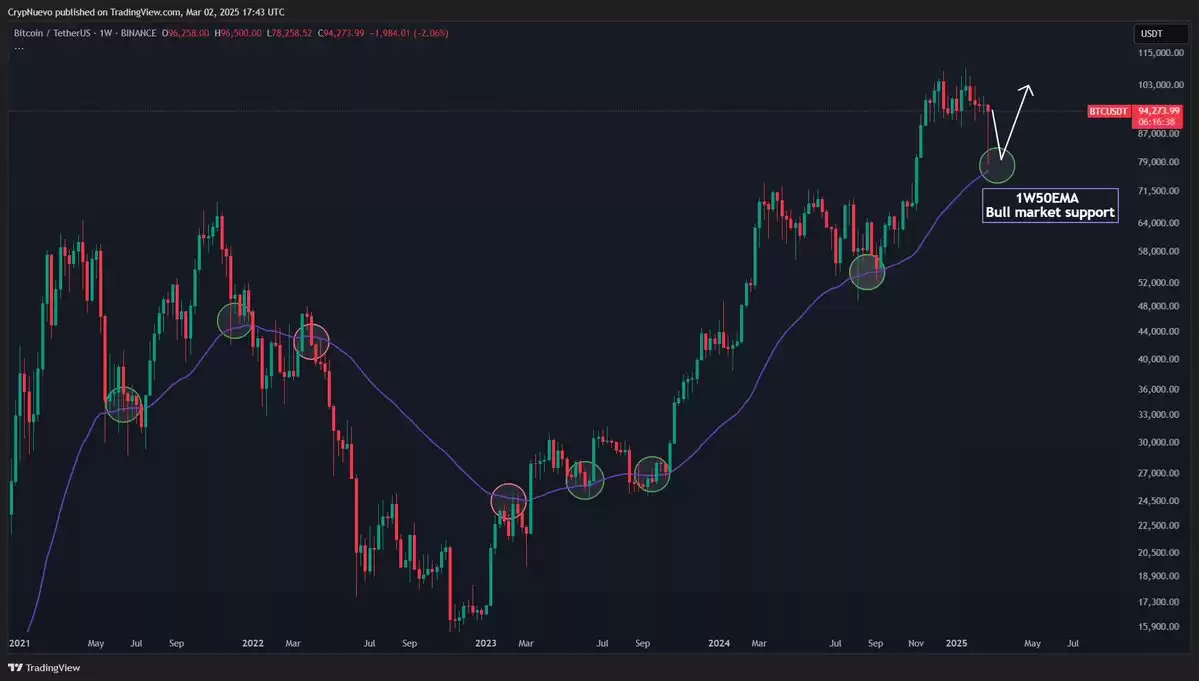Click the 2021 label on the time axis

pos(19,644)
